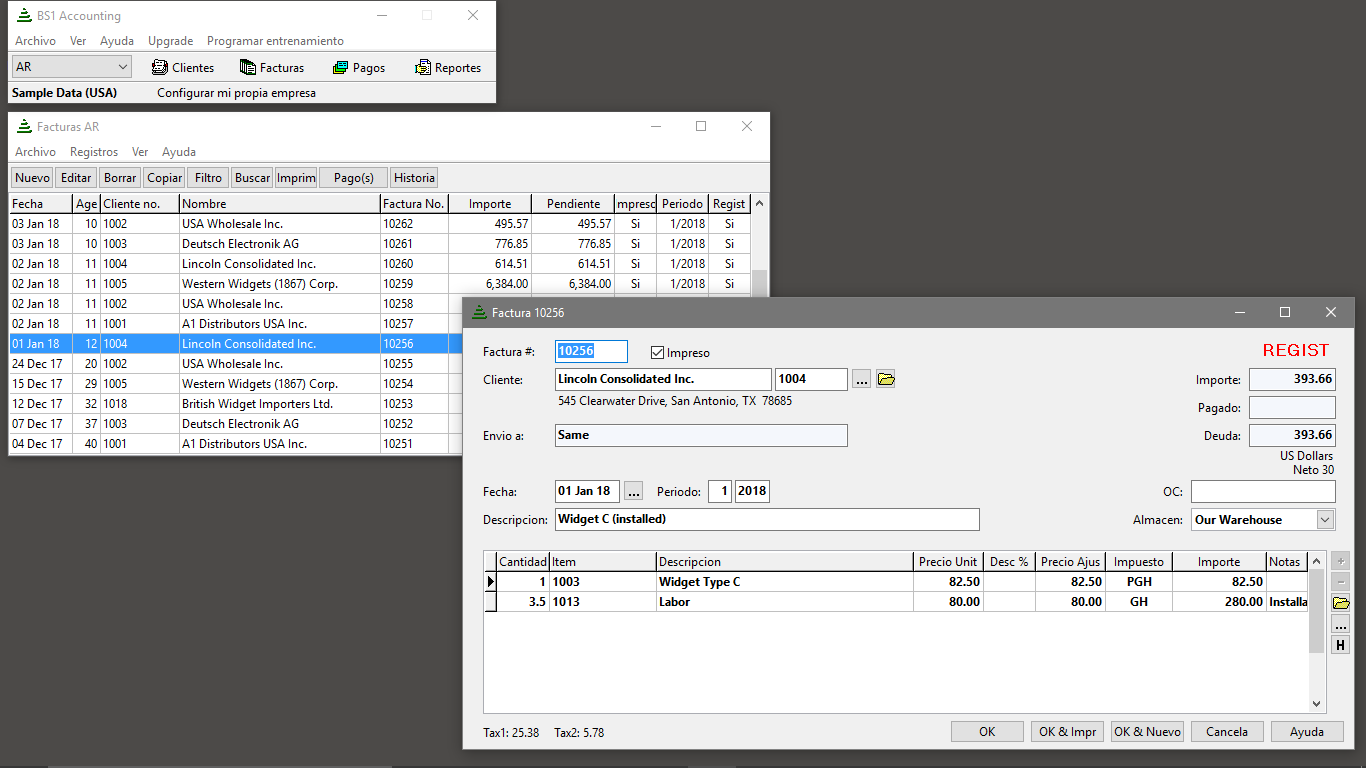Select the Labor line item description
This screenshot has height=768, width=1366.
[x=785, y=602]
